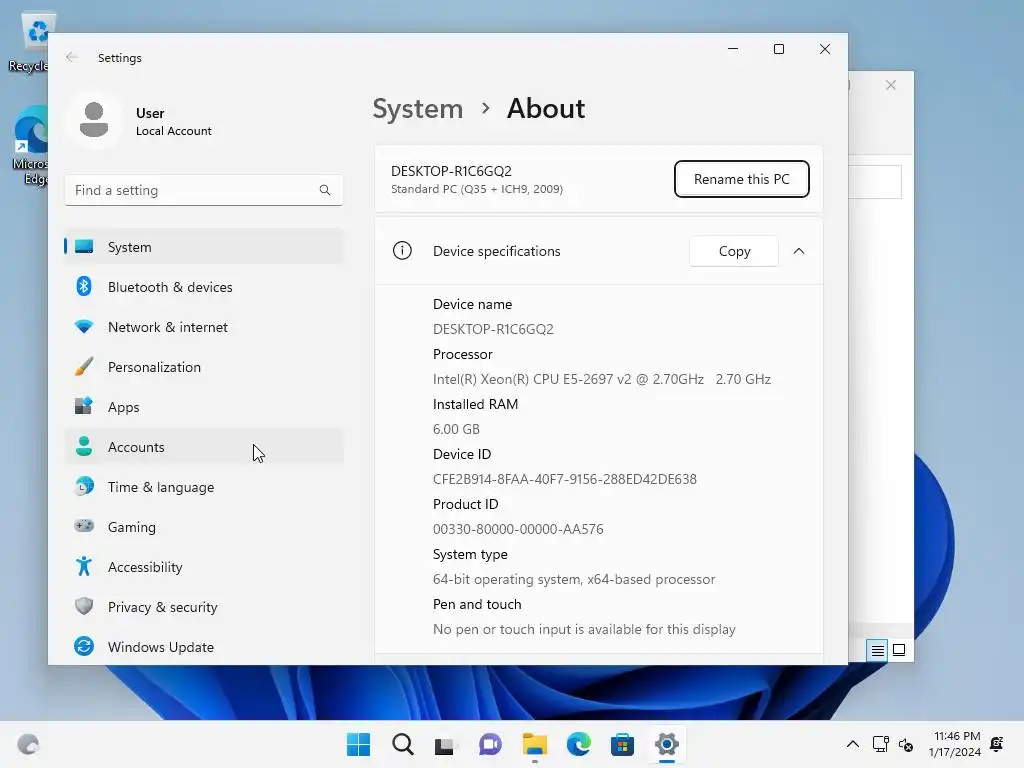Collapse the Device specifications section
The width and height of the screenshot is (1024, 768).
click(x=799, y=251)
